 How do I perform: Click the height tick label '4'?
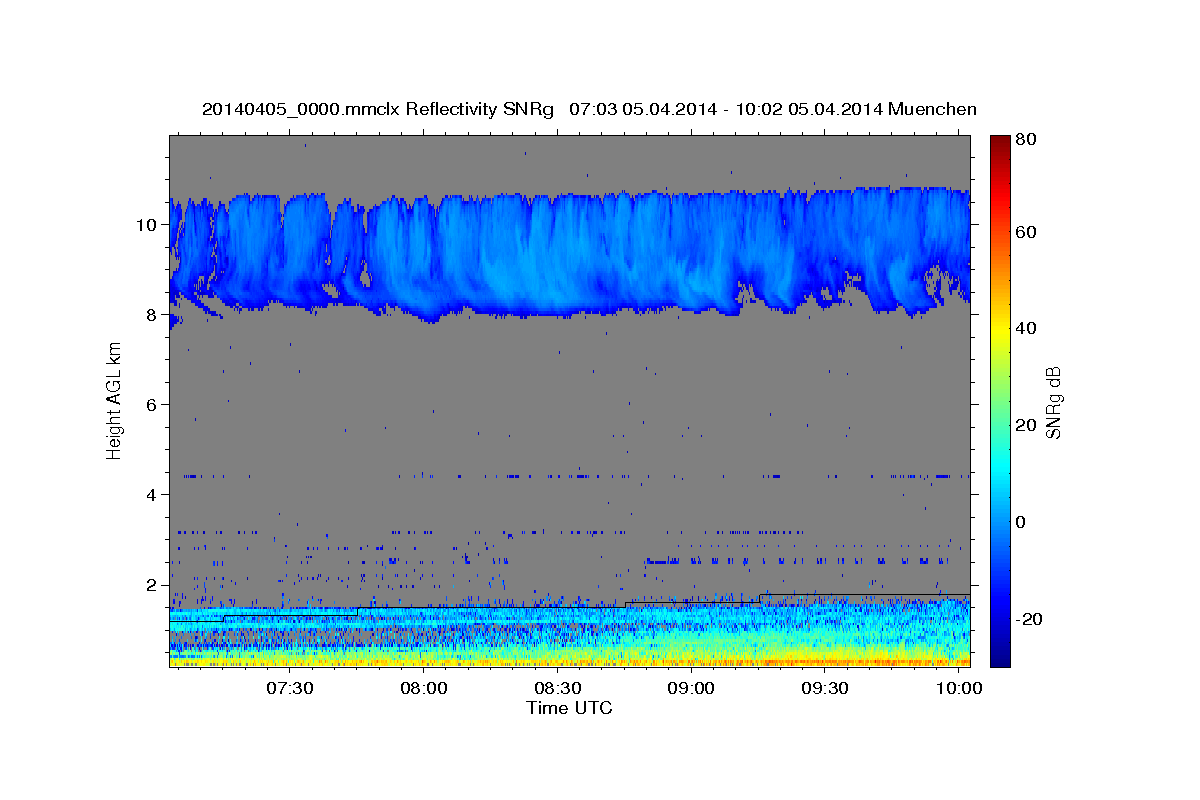153,494
